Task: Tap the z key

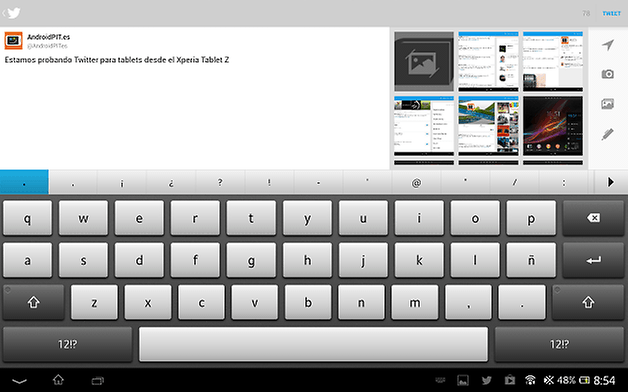Action: tap(94, 302)
